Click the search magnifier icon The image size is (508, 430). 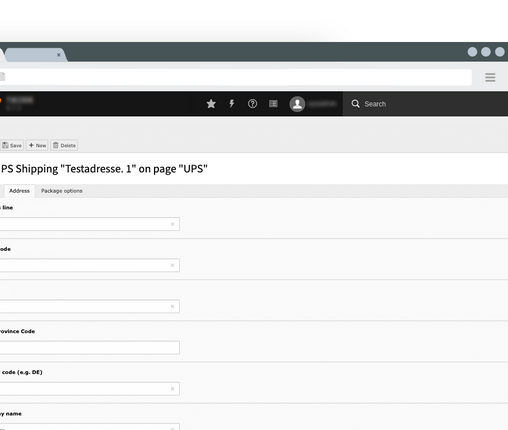355,104
